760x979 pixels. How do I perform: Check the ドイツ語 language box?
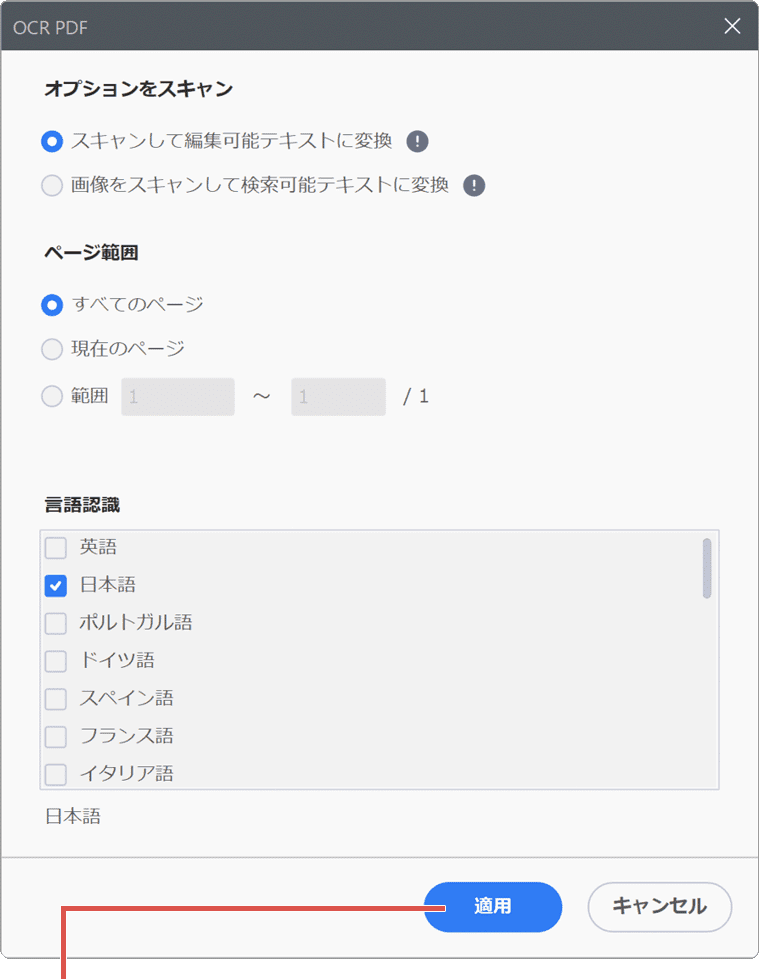(56, 661)
